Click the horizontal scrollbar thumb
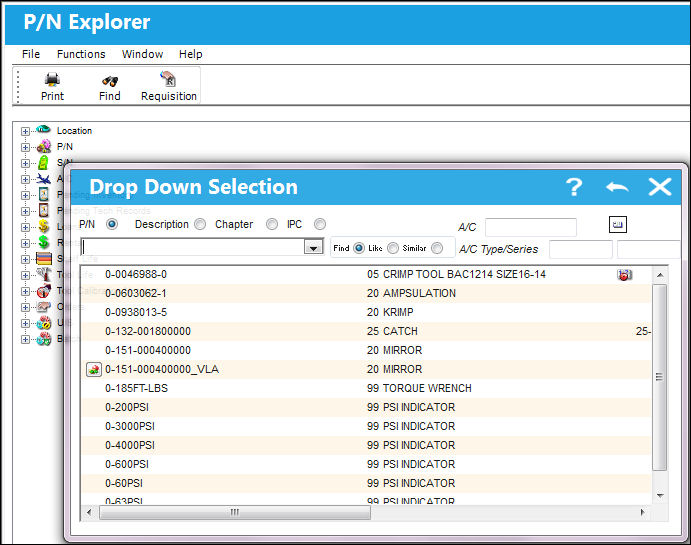Image resolution: width=691 pixels, height=545 pixels. pos(235,512)
